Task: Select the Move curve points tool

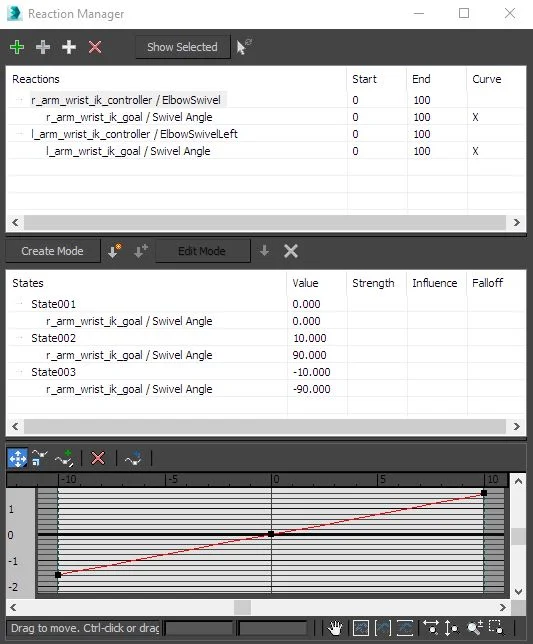Action: 18,458
